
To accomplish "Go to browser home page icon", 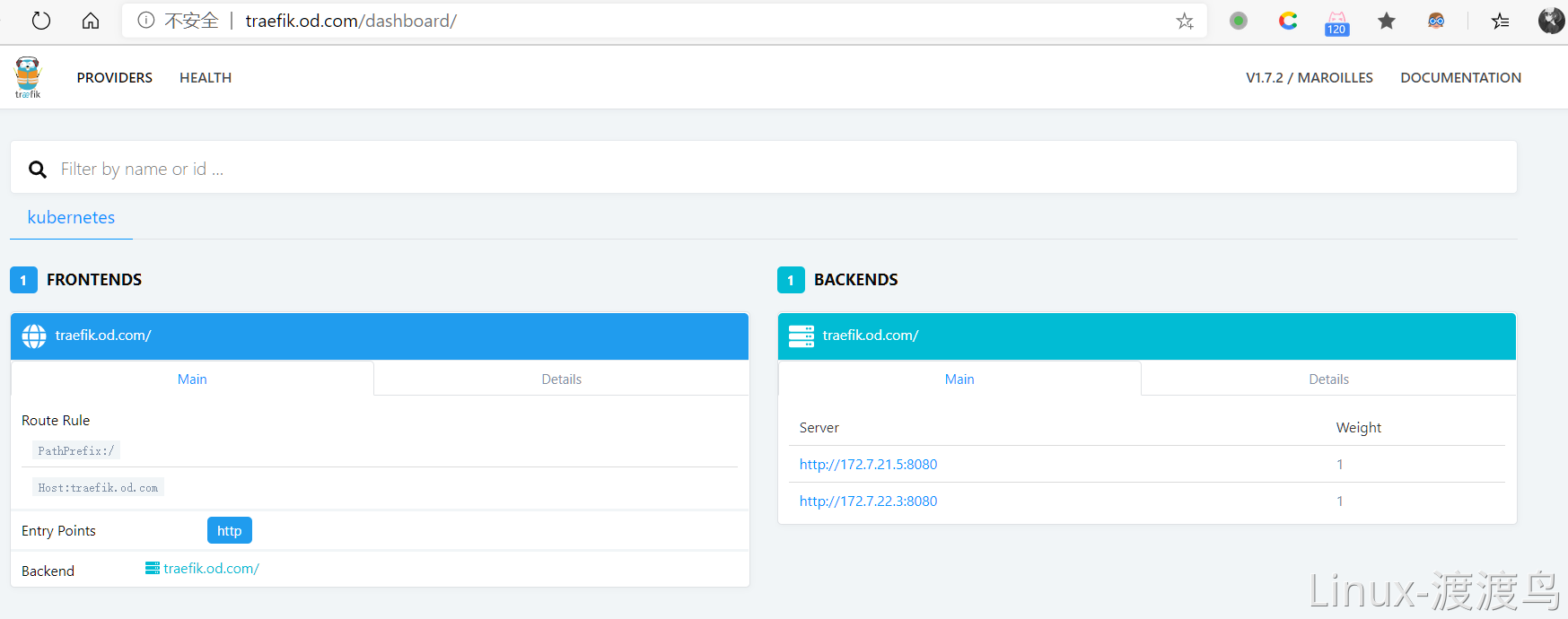I will point(91,21).
